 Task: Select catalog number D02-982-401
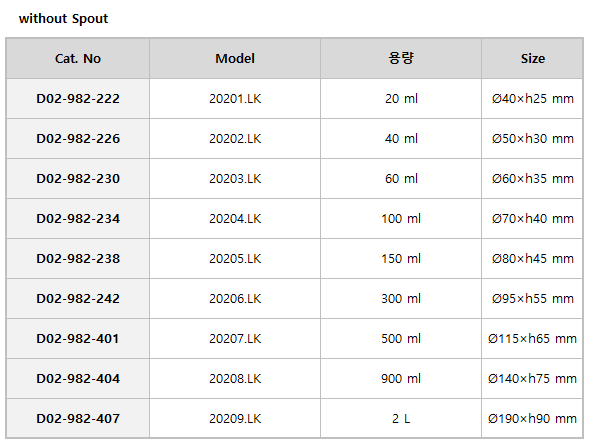pos(78,339)
